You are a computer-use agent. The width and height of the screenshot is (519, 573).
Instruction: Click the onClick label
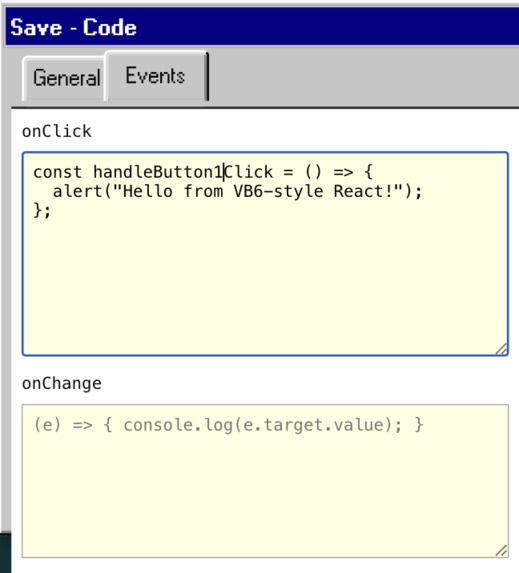coord(57,131)
